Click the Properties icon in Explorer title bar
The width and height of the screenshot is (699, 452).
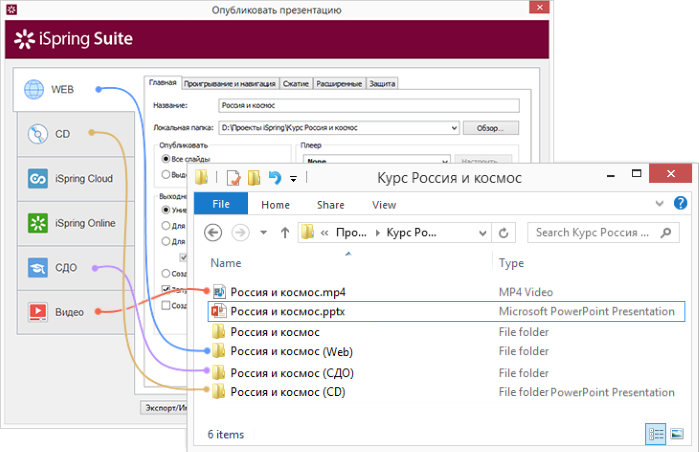click(233, 178)
